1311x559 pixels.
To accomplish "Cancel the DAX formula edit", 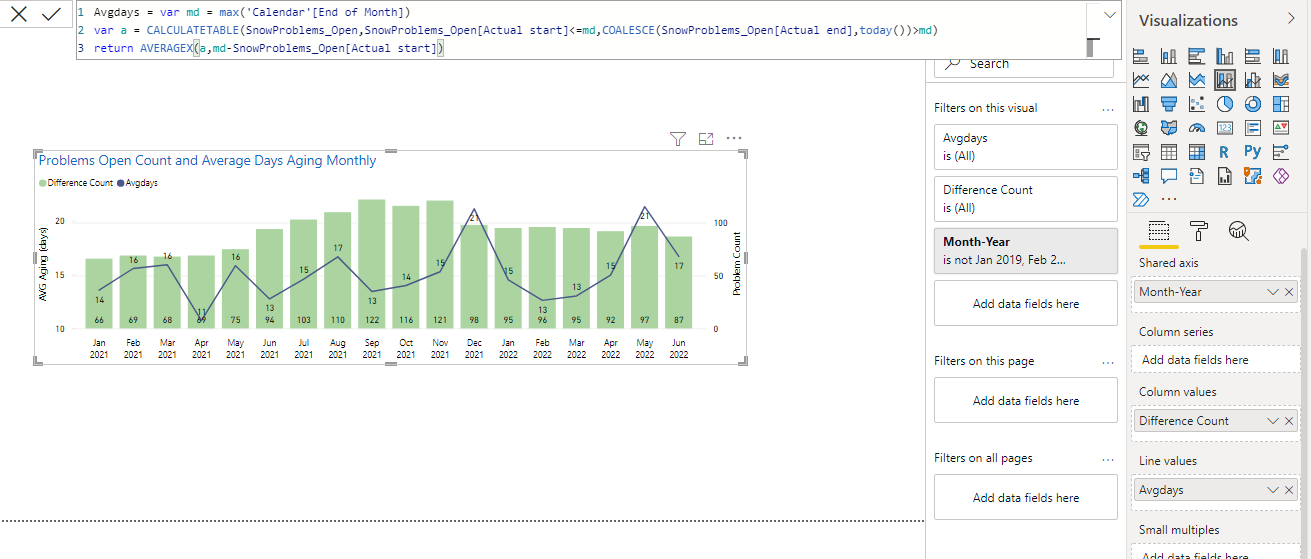I will tap(18, 14).
